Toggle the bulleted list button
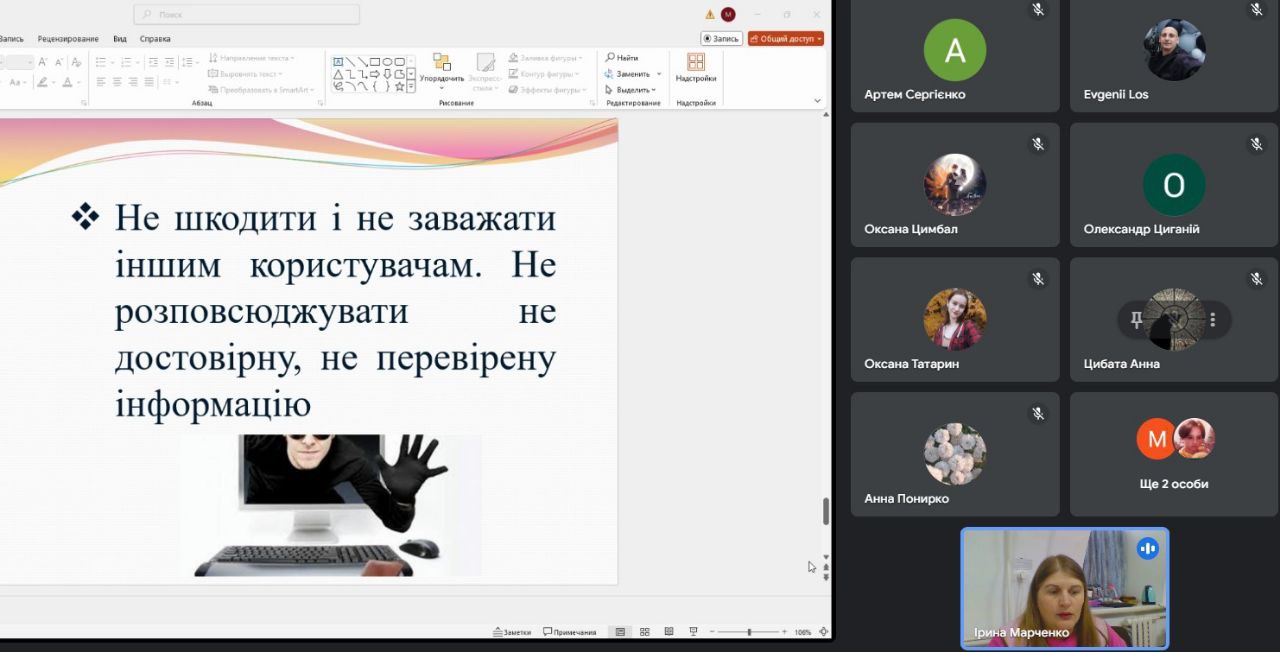Viewport: 1280px width, 652px height. pos(102,62)
